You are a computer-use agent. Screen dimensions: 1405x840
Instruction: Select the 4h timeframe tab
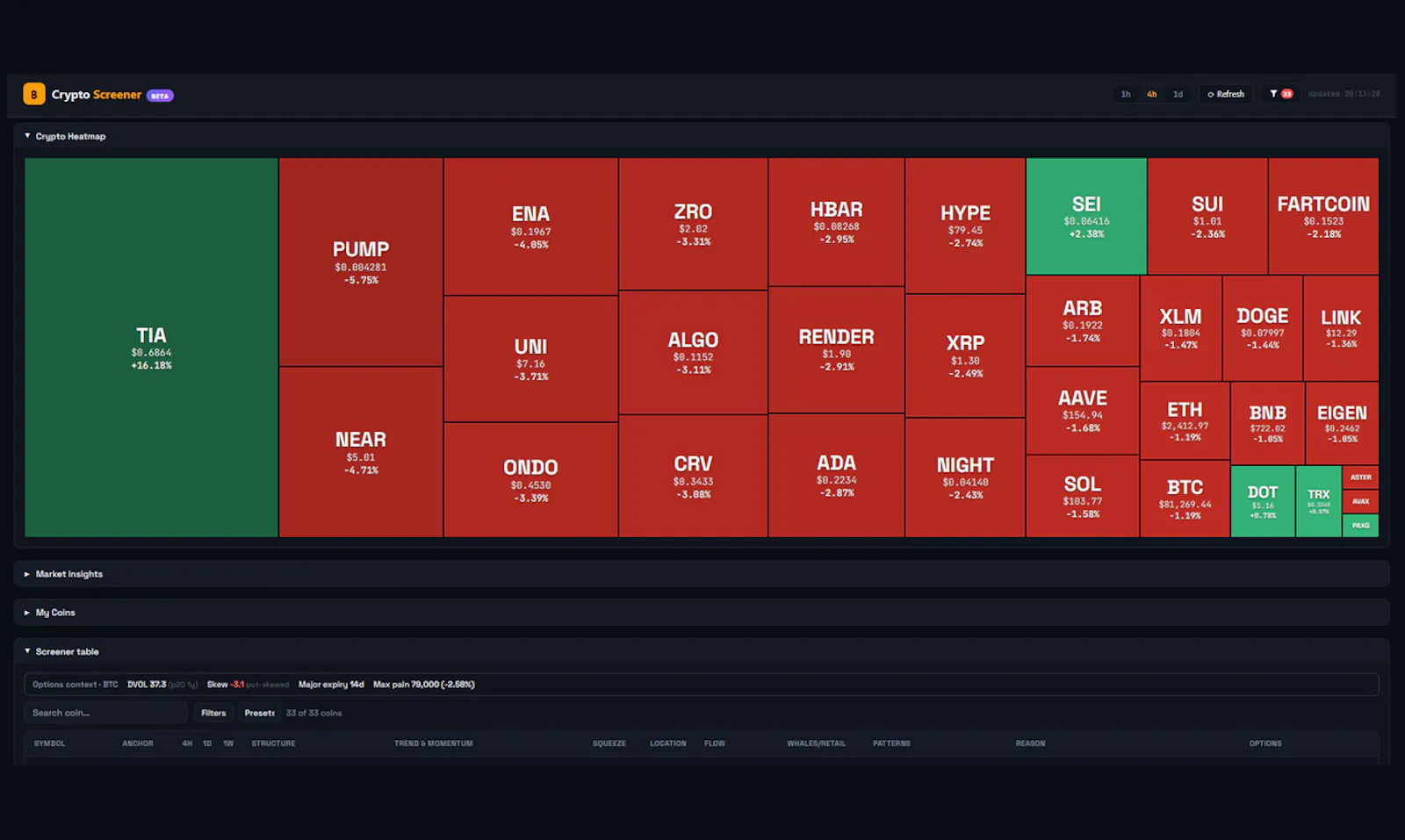pos(1152,94)
